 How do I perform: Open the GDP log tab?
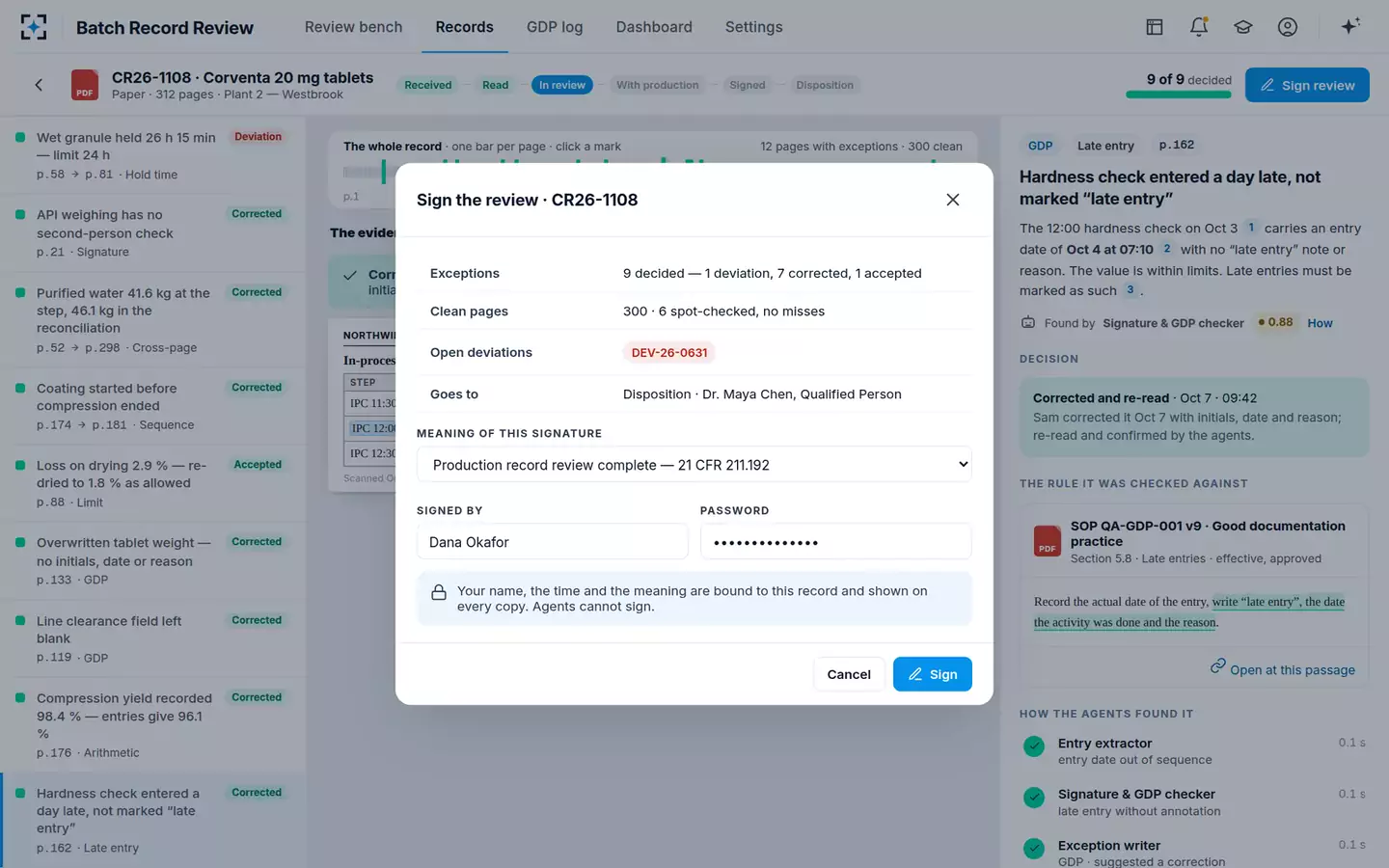click(x=555, y=27)
